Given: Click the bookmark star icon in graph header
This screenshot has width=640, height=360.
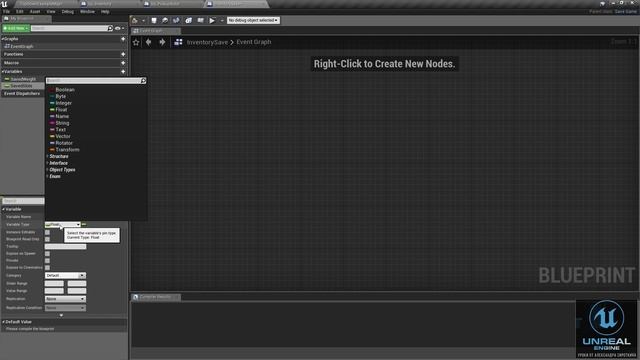Looking at the screenshot, I should coord(136,42).
